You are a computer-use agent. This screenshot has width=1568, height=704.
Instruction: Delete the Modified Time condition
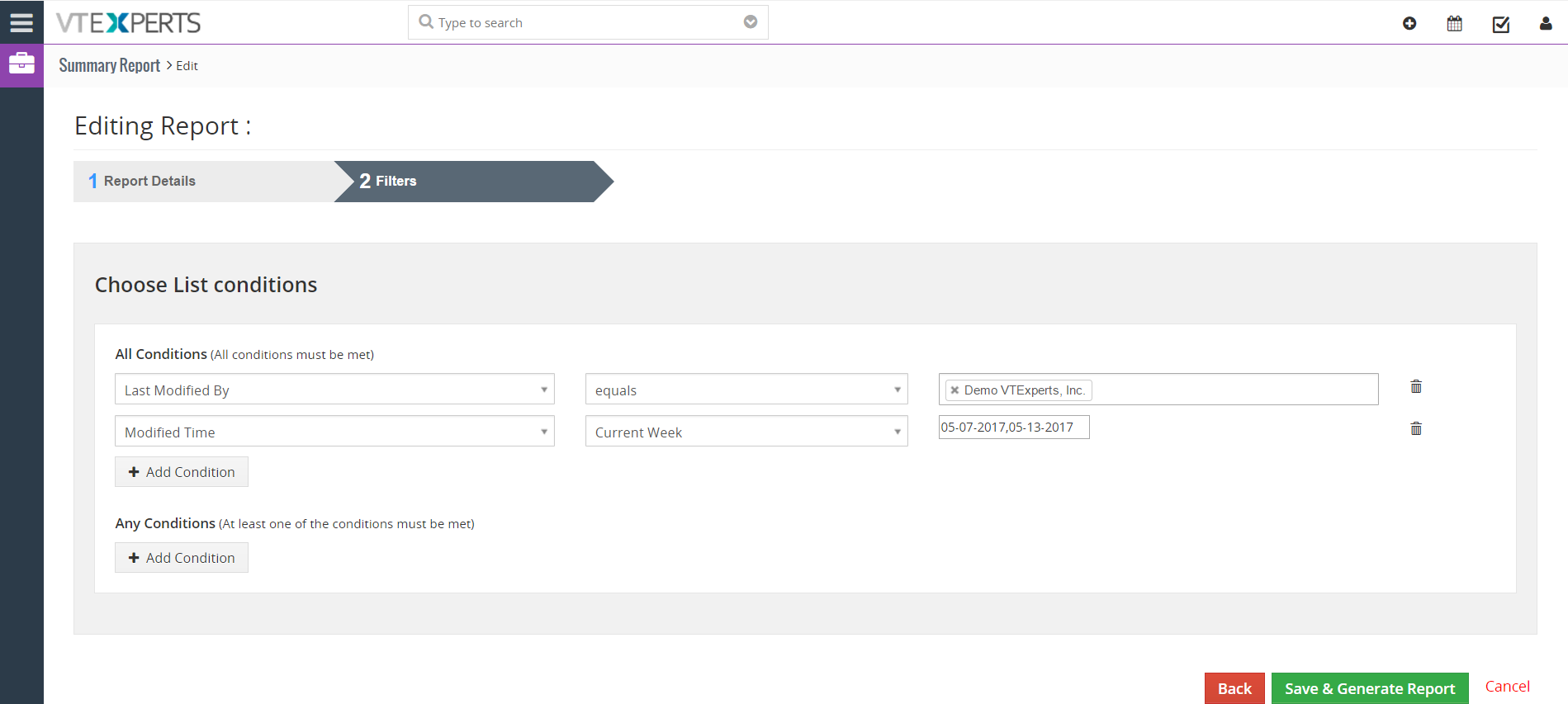click(1416, 428)
